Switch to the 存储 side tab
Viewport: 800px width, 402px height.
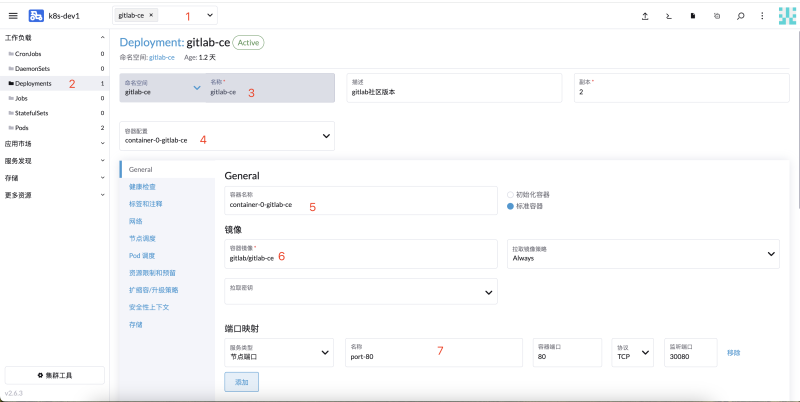coord(136,324)
